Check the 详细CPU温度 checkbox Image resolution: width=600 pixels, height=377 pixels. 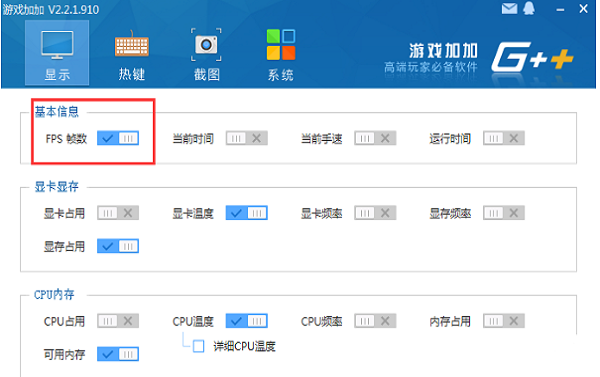click(x=199, y=346)
